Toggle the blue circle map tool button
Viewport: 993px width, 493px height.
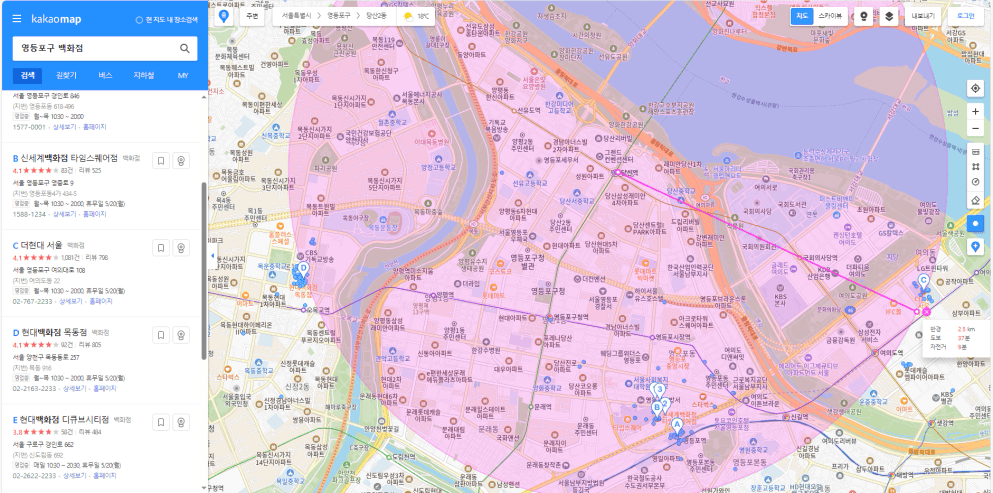point(975,223)
